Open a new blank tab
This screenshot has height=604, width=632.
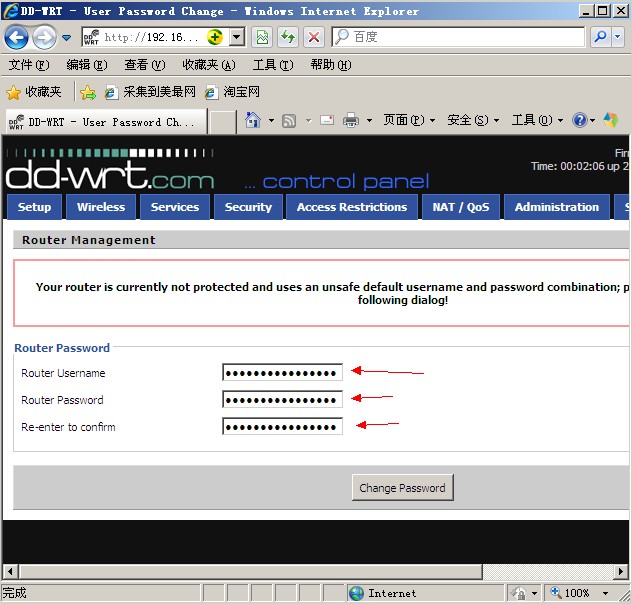223,122
